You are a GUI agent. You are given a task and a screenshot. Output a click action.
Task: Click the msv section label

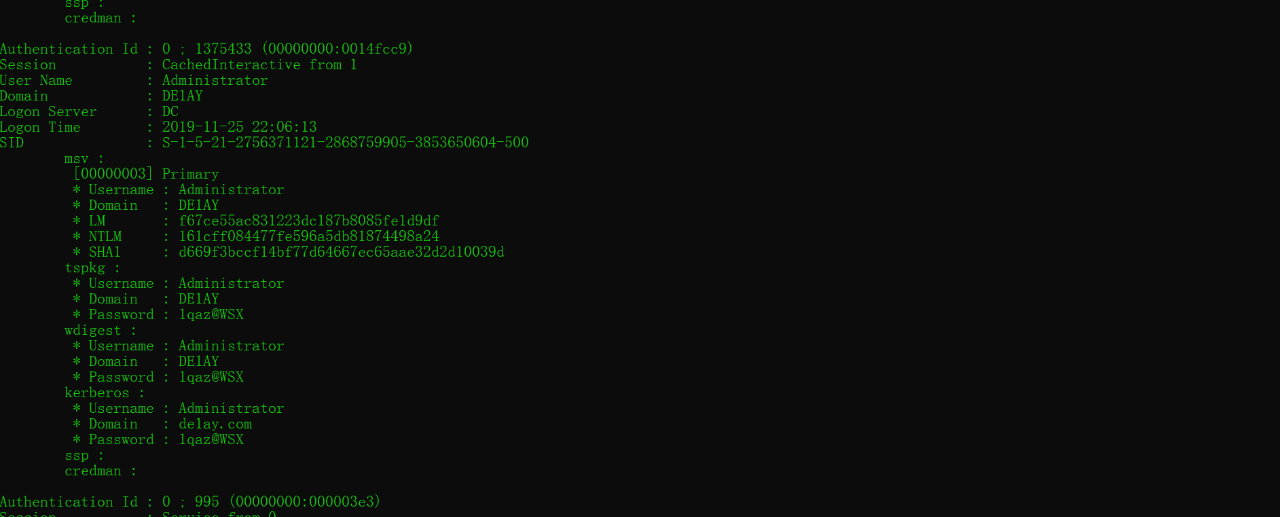click(x=84, y=159)
